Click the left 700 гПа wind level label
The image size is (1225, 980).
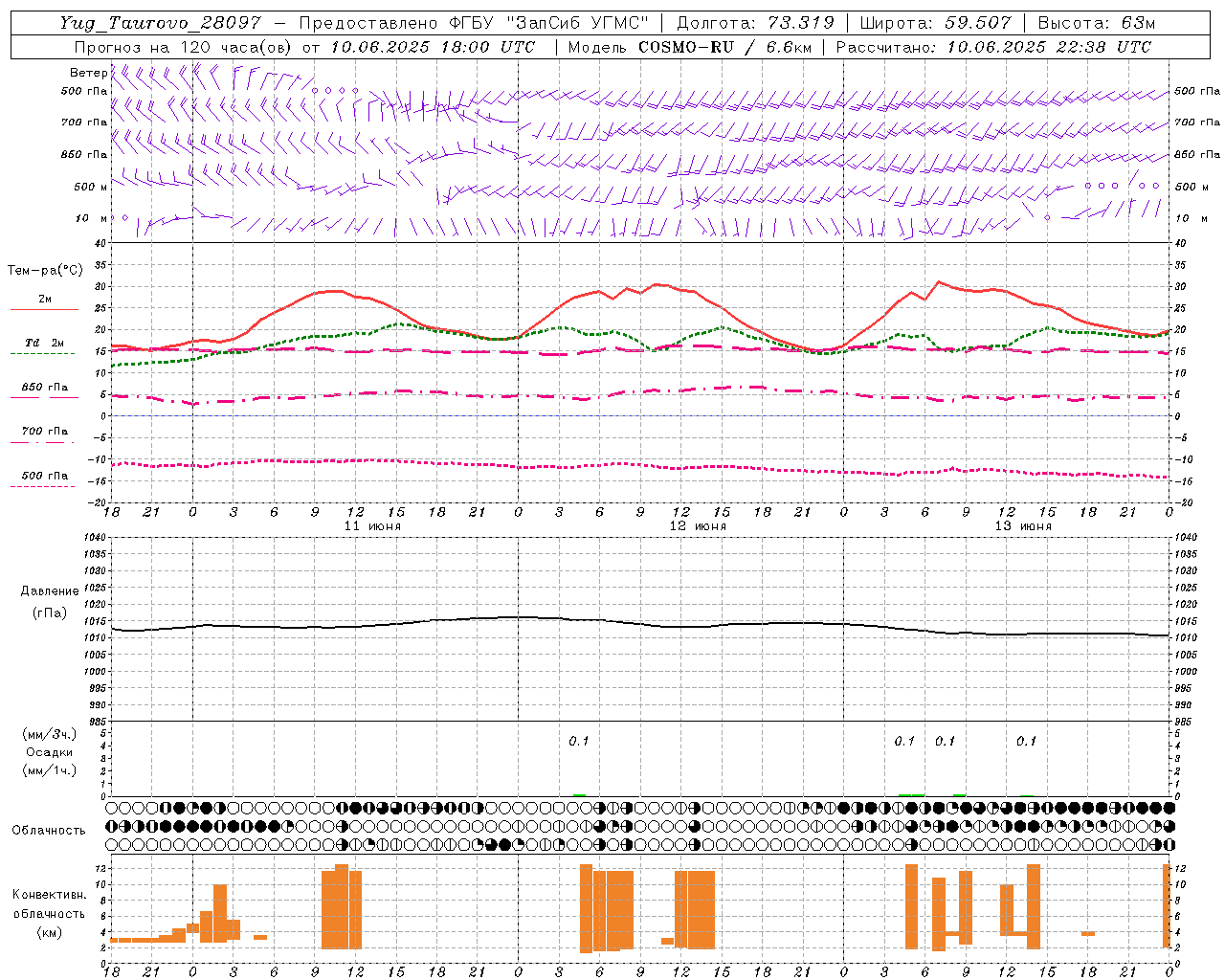point(84,122)
